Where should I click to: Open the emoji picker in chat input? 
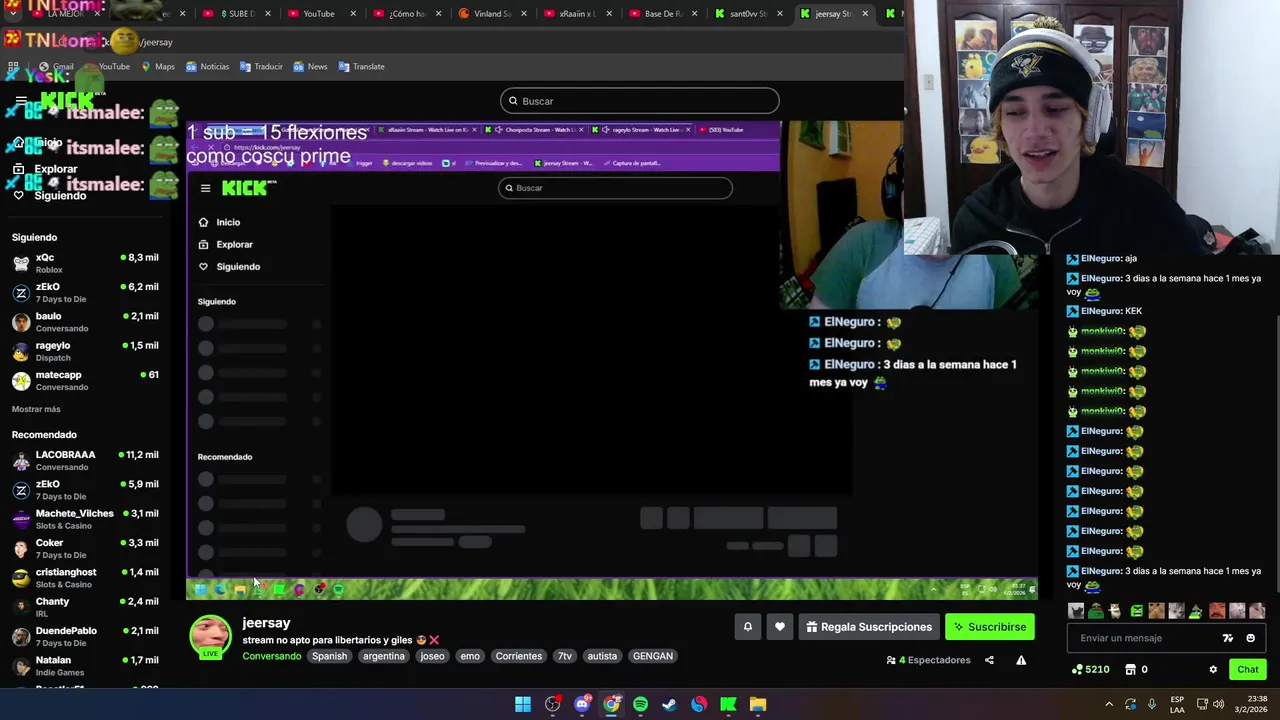[1250, 638]
